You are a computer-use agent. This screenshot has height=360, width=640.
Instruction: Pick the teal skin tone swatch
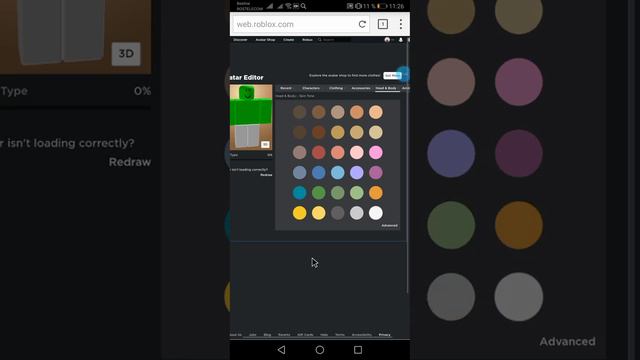[299, 193]
